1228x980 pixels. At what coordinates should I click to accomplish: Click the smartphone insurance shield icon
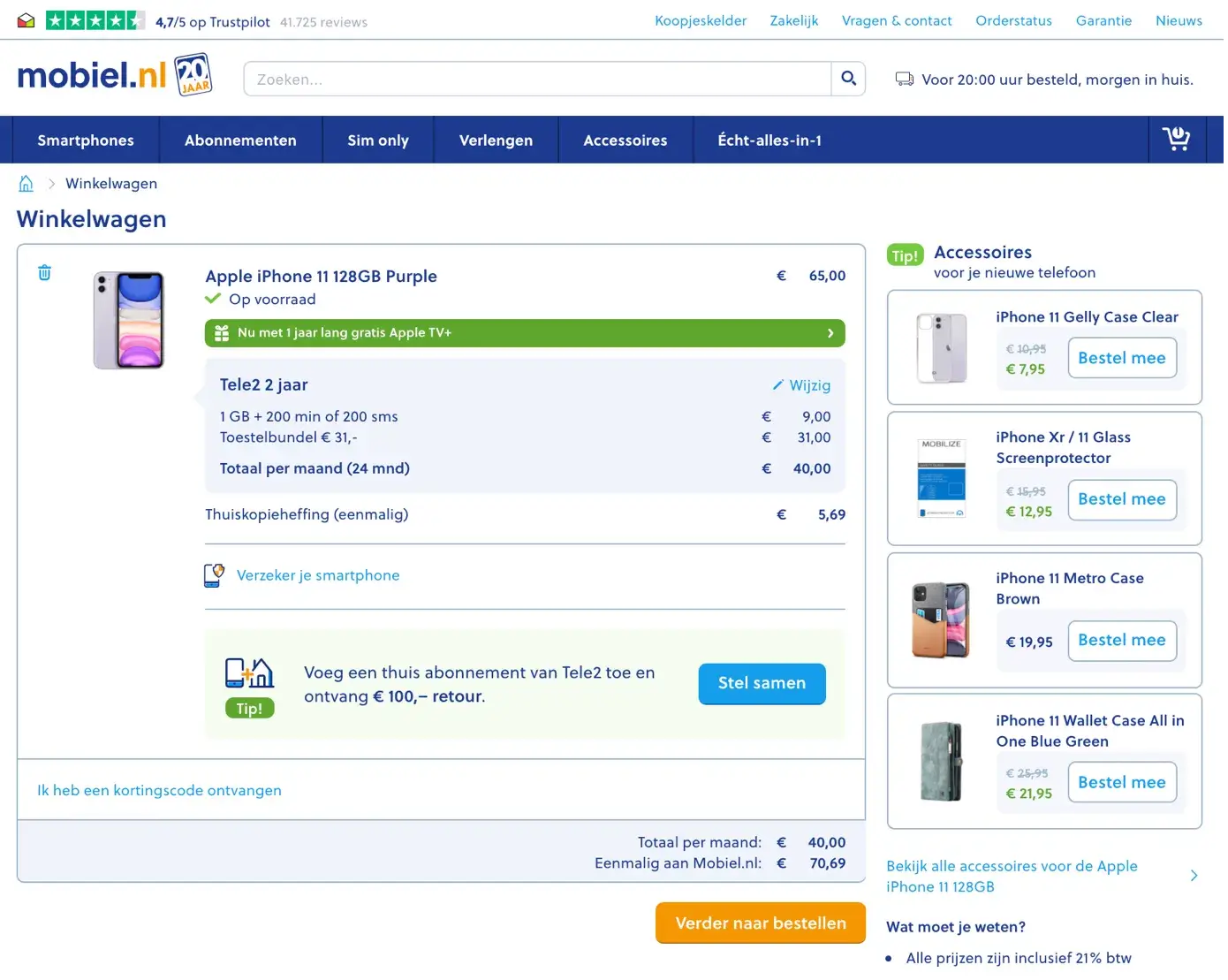coord(214,575)
